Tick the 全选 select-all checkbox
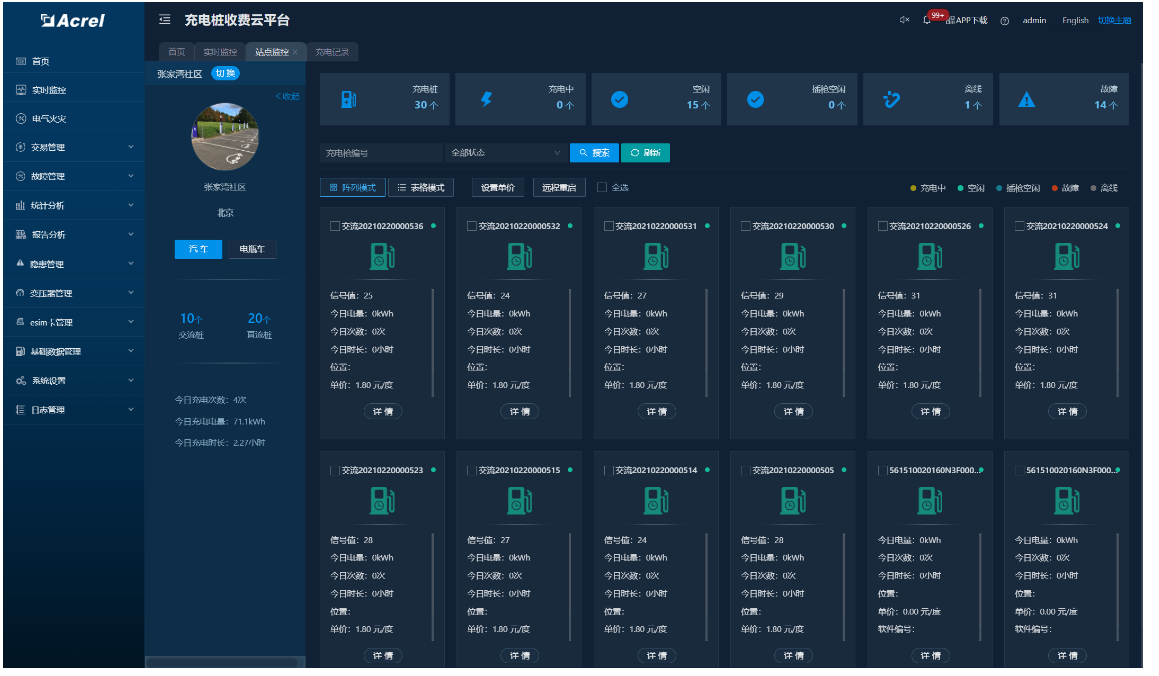Image resolution: width=1159 pixels, height=676 pixels. pos(602,187)
